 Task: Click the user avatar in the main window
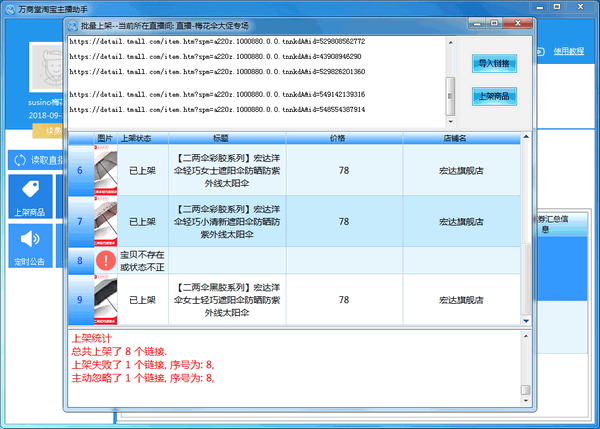click(x=47, y=67)
